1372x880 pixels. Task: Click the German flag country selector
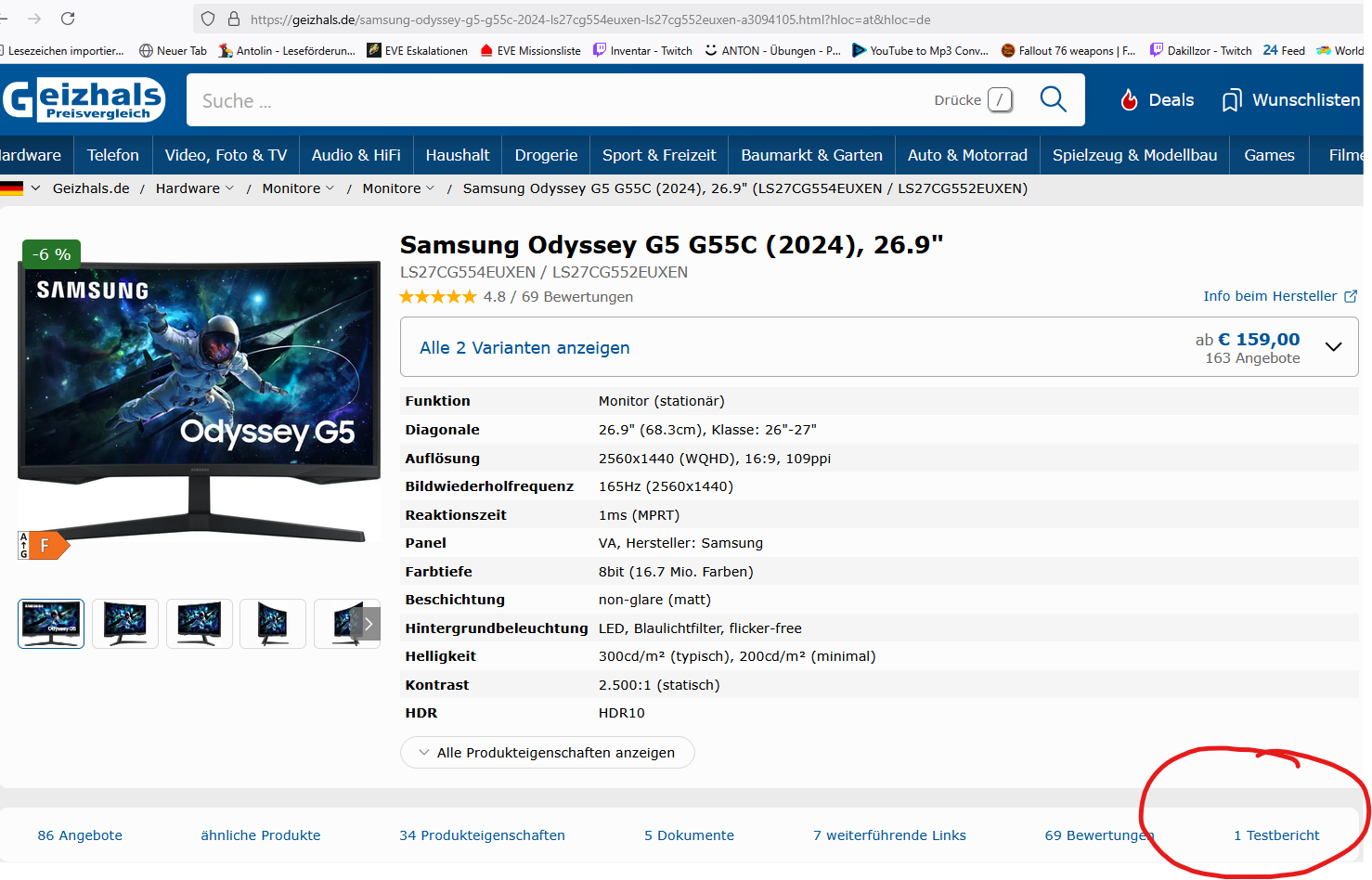[x=11, y=188]
